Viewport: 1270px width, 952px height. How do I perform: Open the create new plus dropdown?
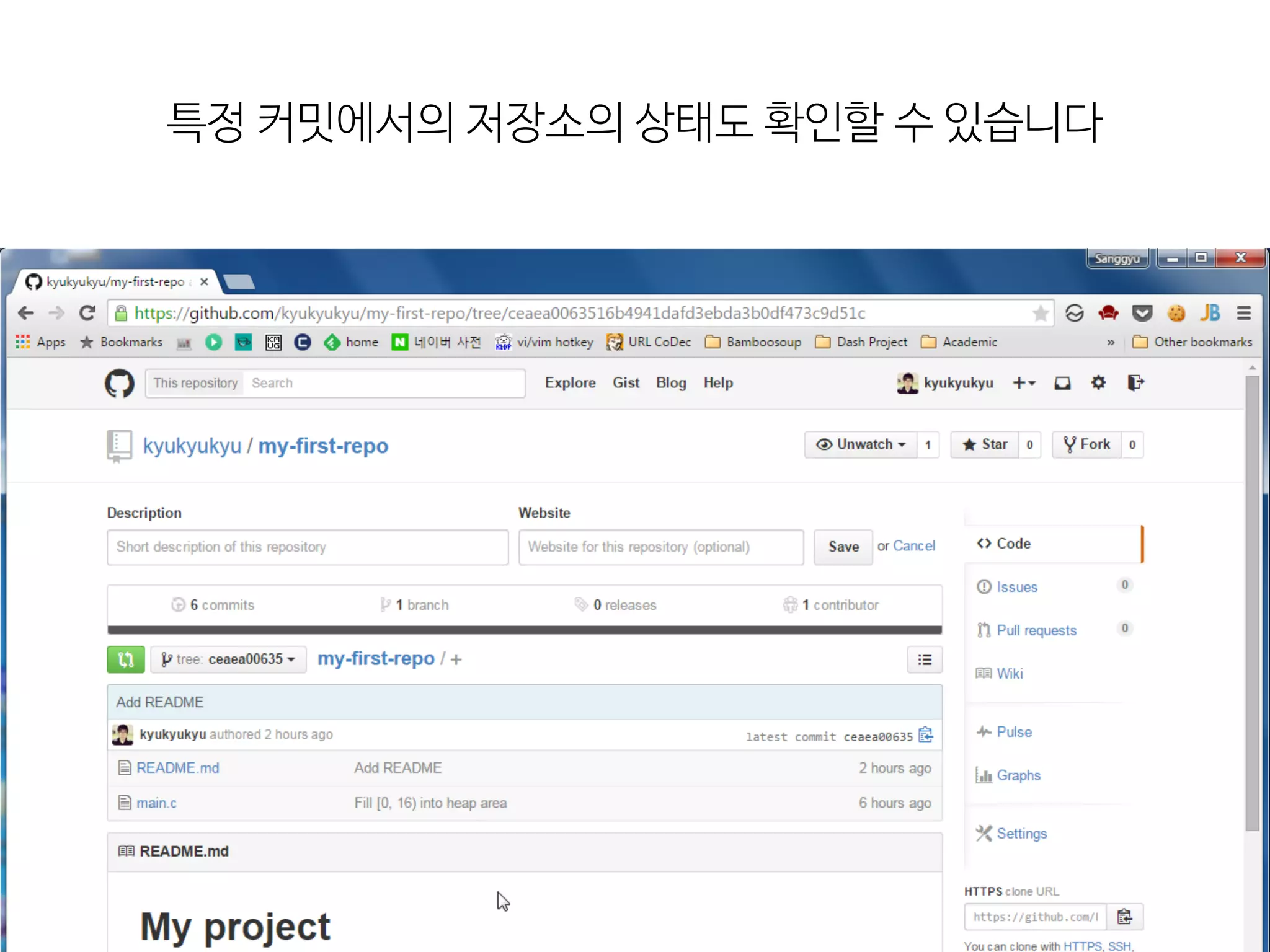point(1024,383)
